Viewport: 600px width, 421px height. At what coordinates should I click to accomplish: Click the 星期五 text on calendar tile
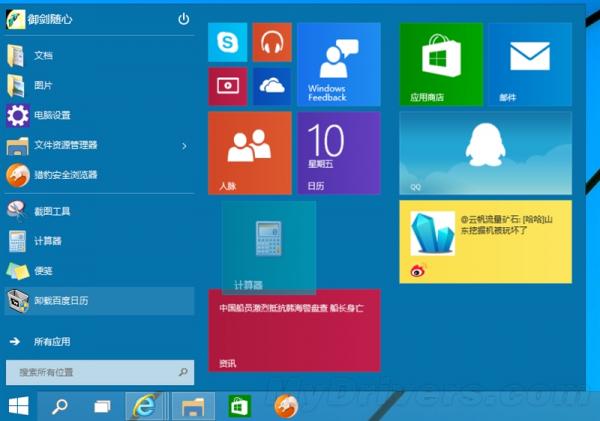point(320,164)
